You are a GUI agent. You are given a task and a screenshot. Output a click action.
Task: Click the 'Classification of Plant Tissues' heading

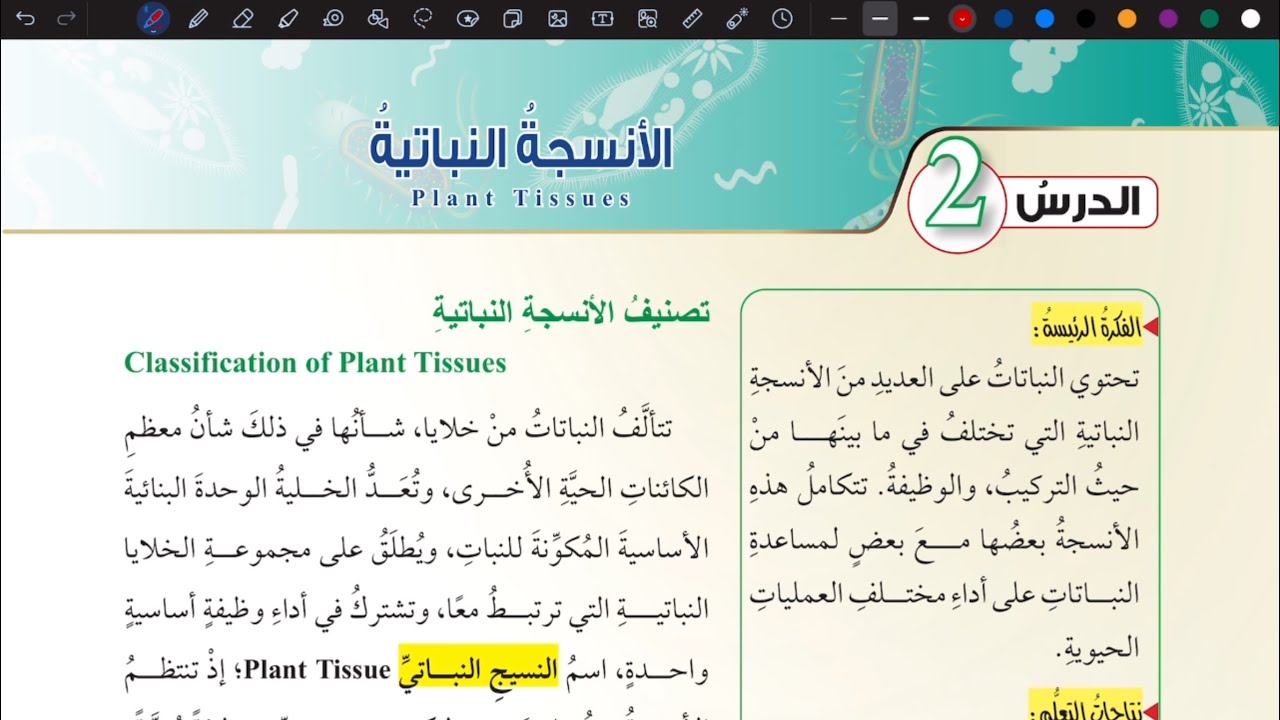click(x=315, y=363)
